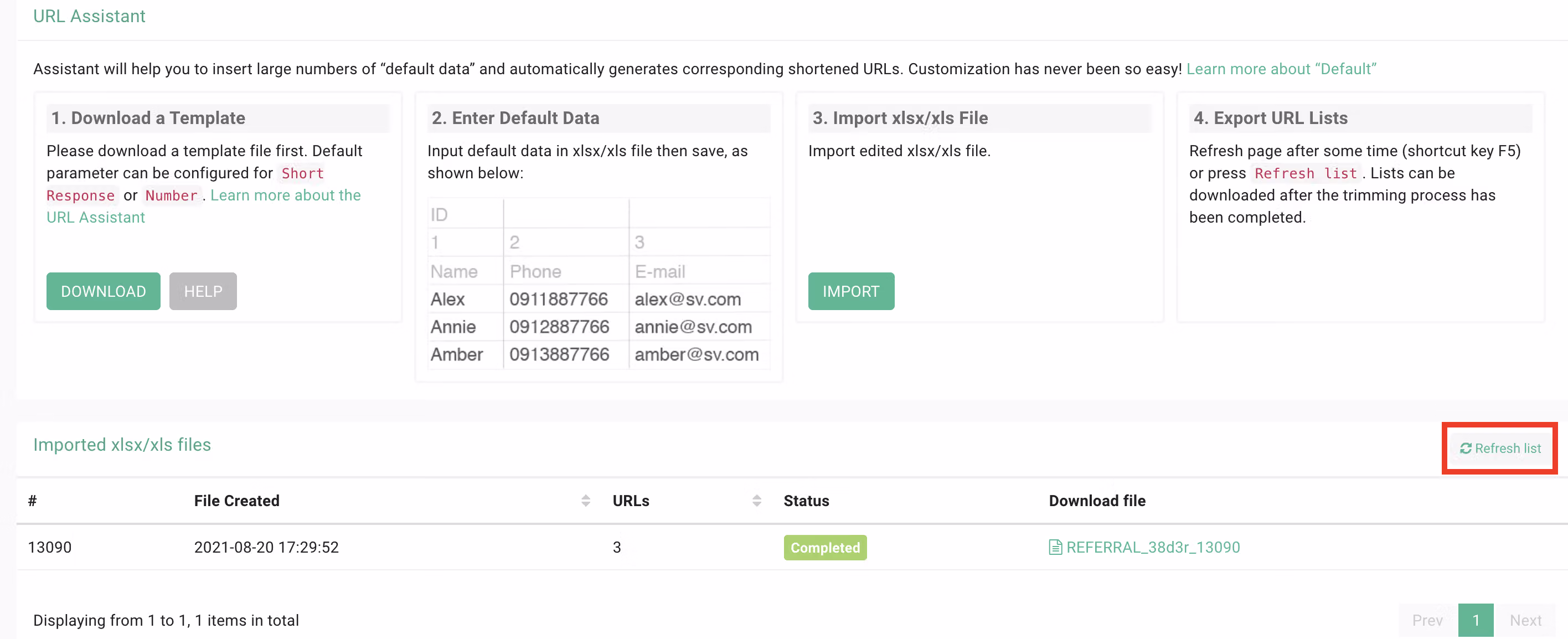Viewport: 1568px width, 639px height.
Task: Click the document icon beside REFERRAL_38d3r_13090
Action: (x=1055, y=547)
